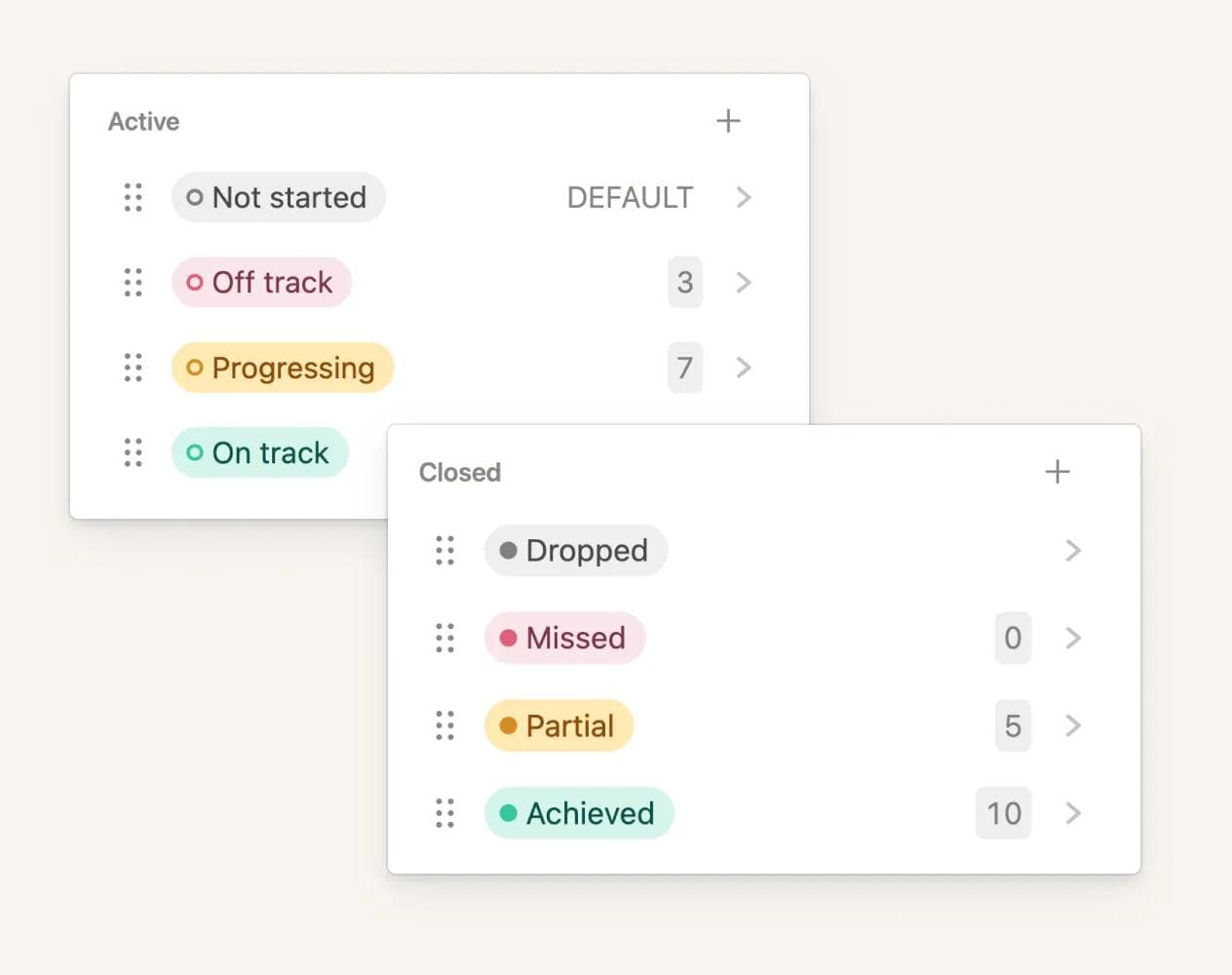Viewport: 1232px width, 975px height.
Task: Click the Active group heading
Action: [144, 122]
